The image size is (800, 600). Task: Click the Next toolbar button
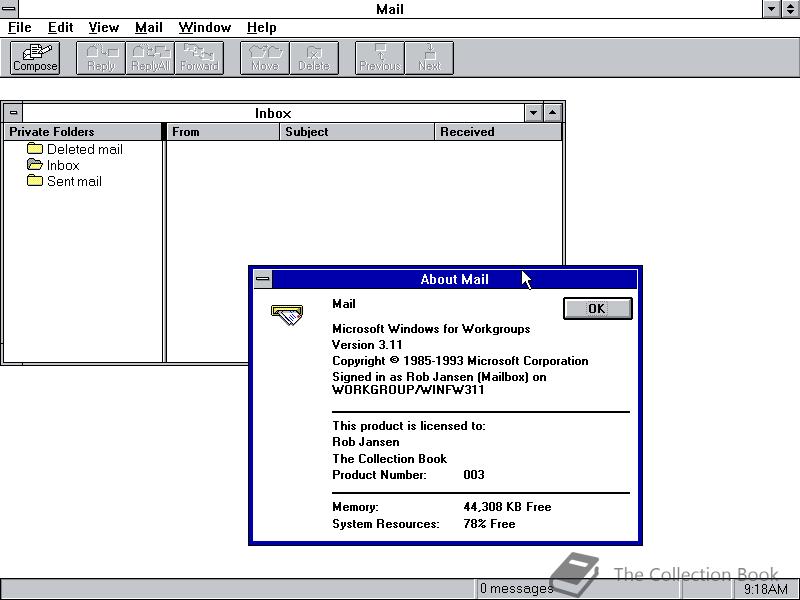coord(429,58)
